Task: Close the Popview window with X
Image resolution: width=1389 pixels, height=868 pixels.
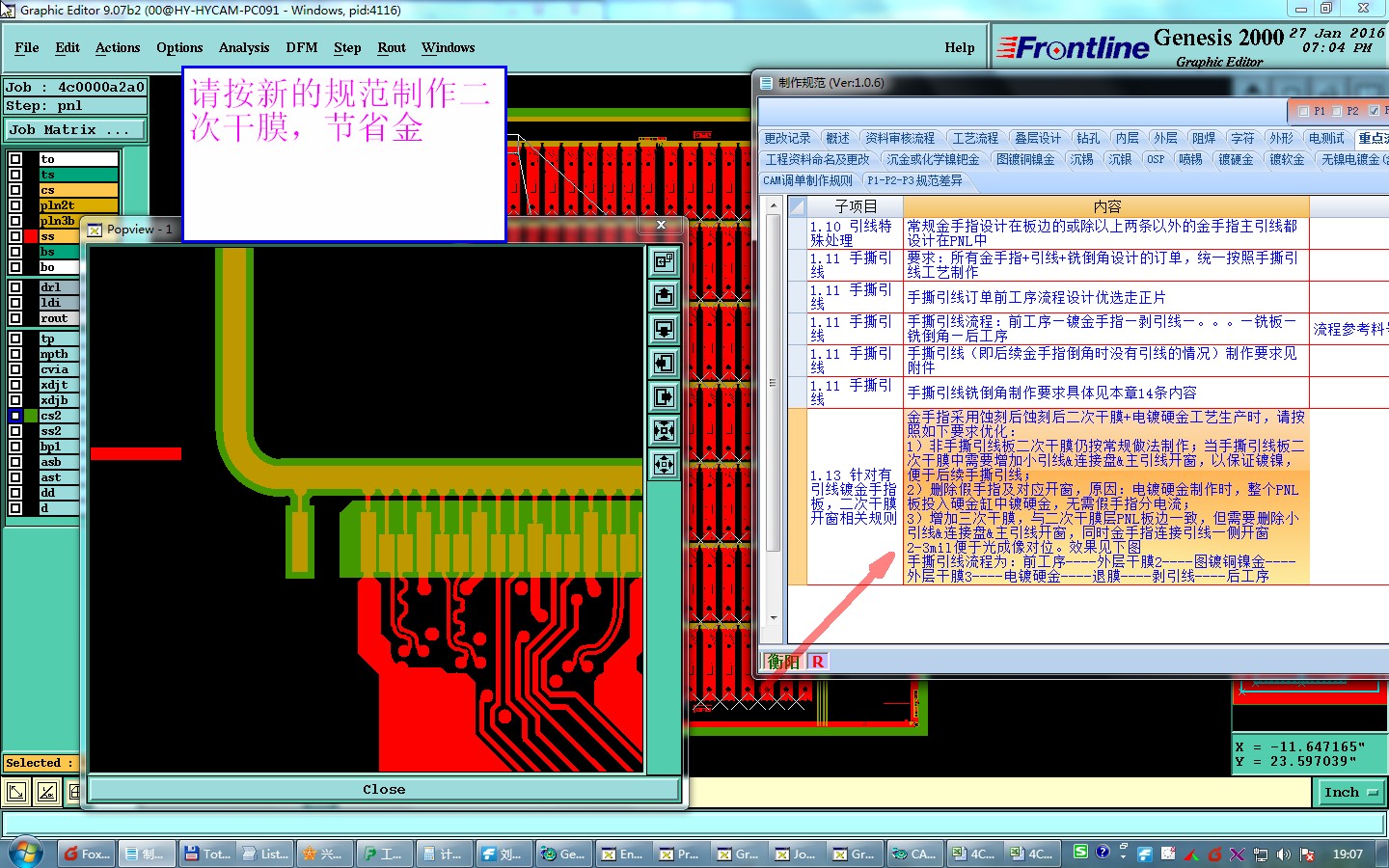Action: click(x=661, y=226)
